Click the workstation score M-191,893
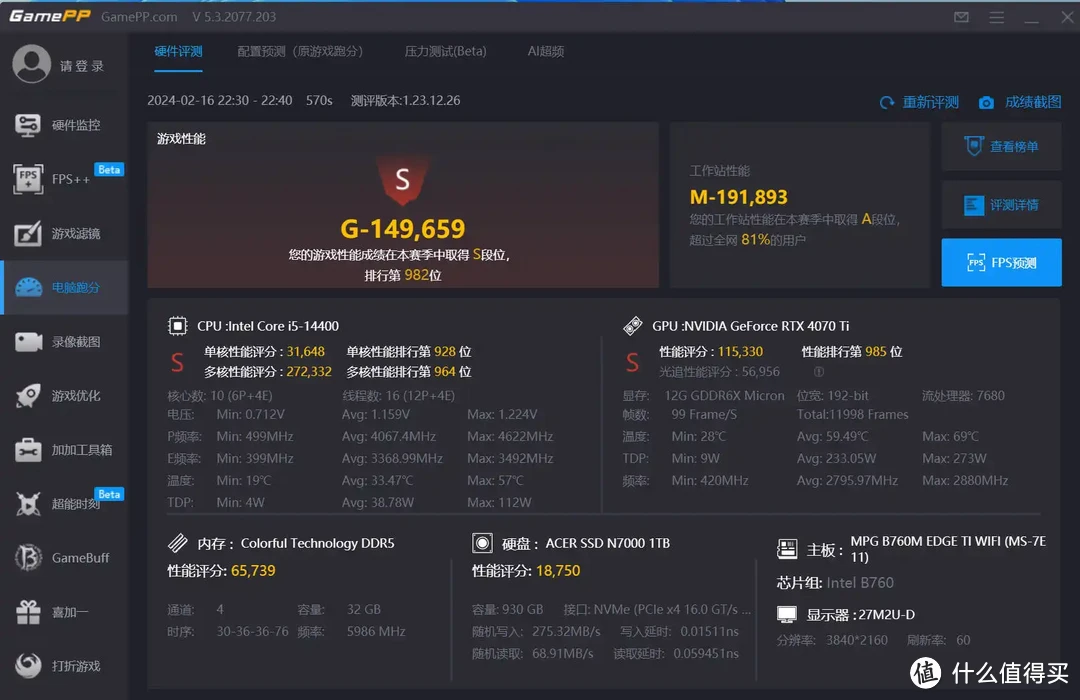Viewport: 1080px width, 700px height. coord(738,197)
